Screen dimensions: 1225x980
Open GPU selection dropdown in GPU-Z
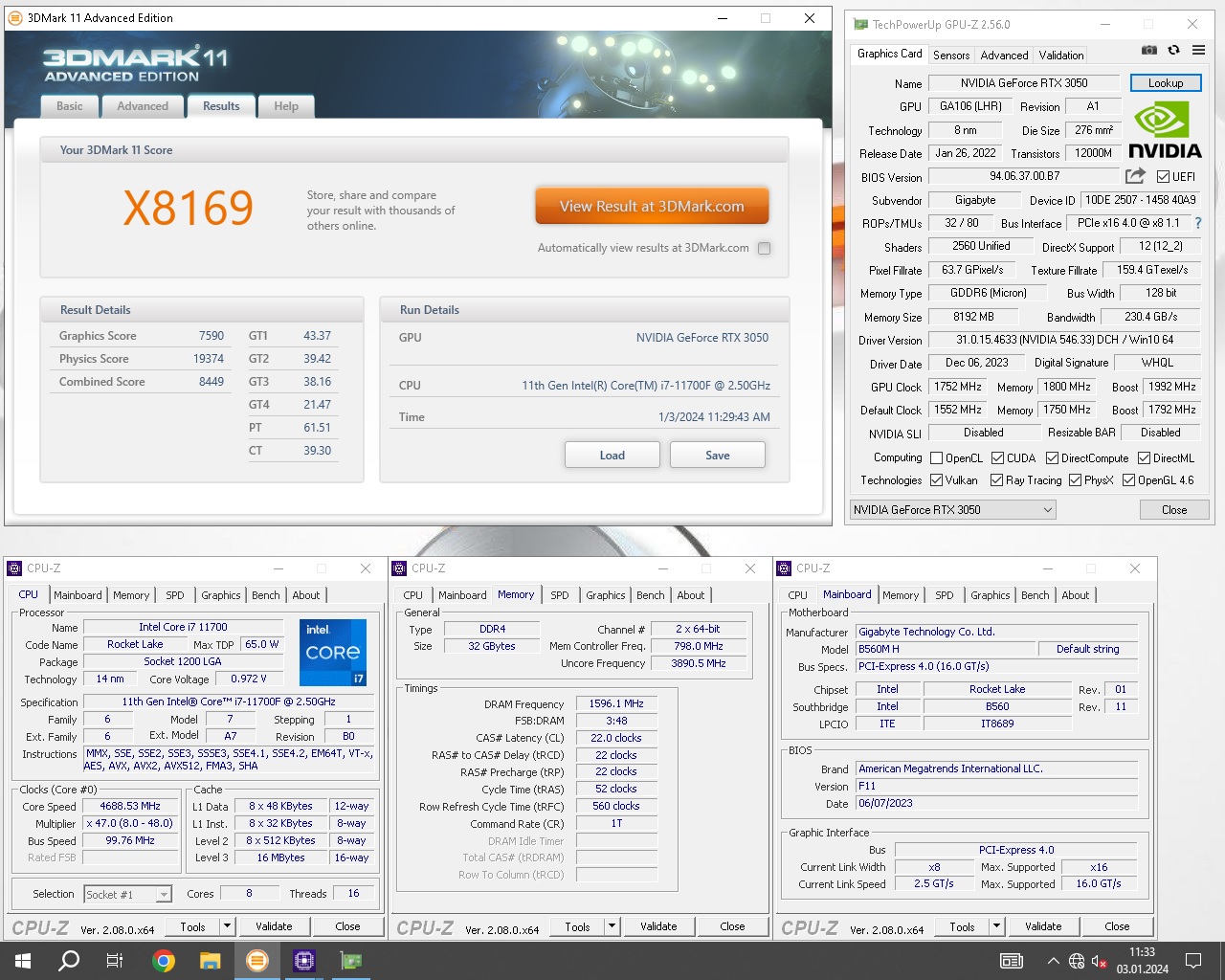[953, 510]
